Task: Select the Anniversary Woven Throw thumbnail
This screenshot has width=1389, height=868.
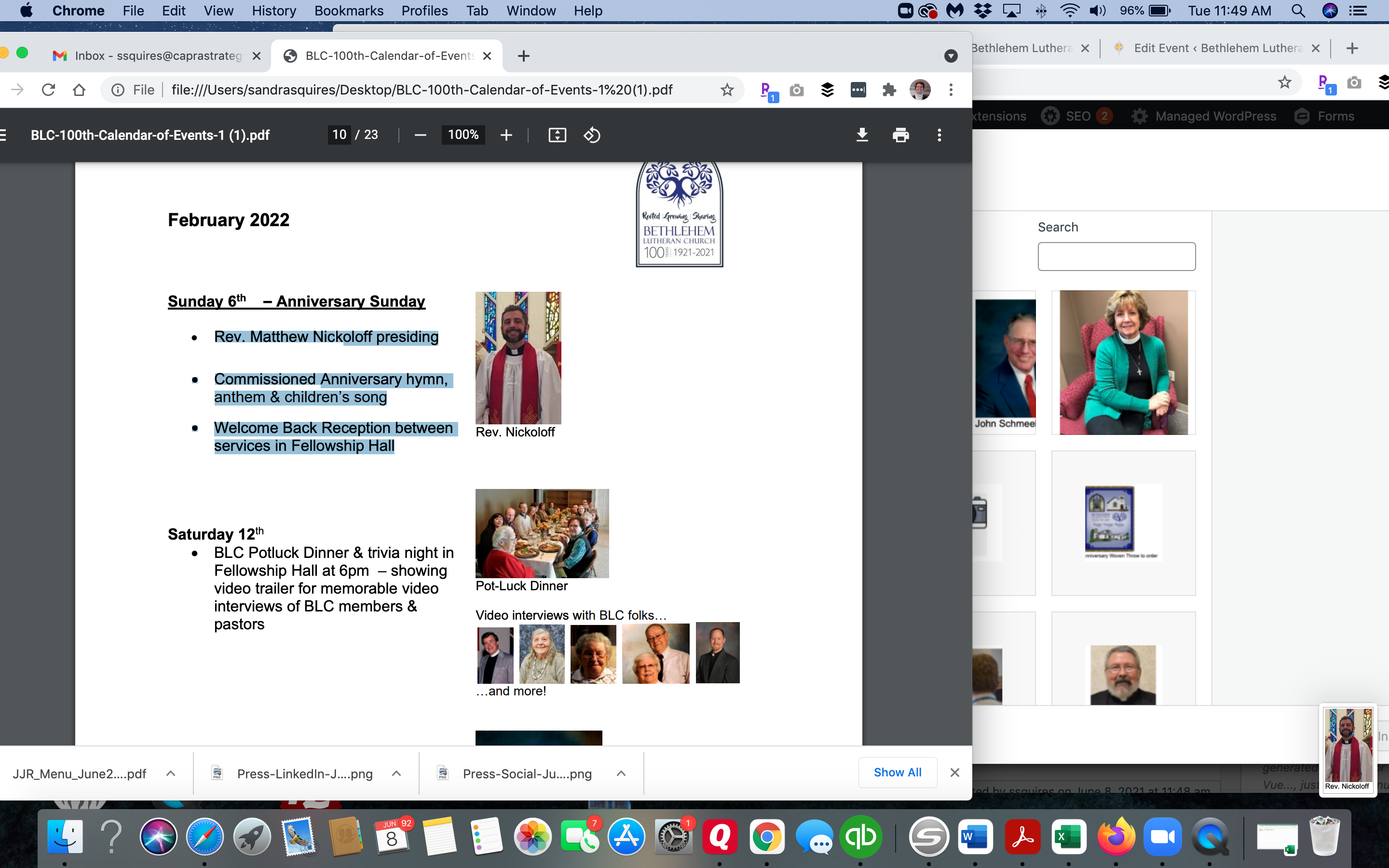Action: click(1123, 523)
